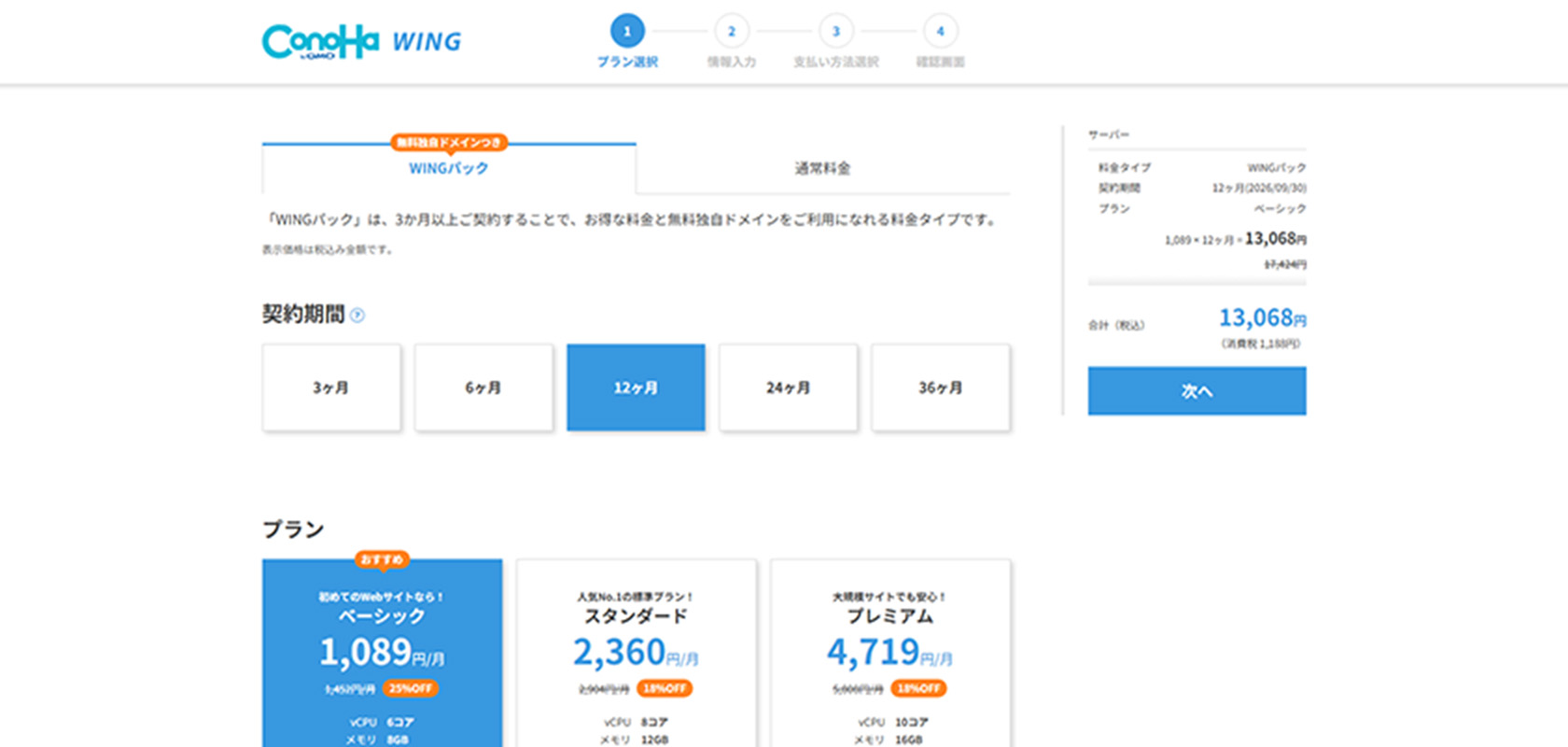Viewport: 1568px width, 747px height.
Task: Click the プラン選択 step label
Action: click(x=627, y=62)
